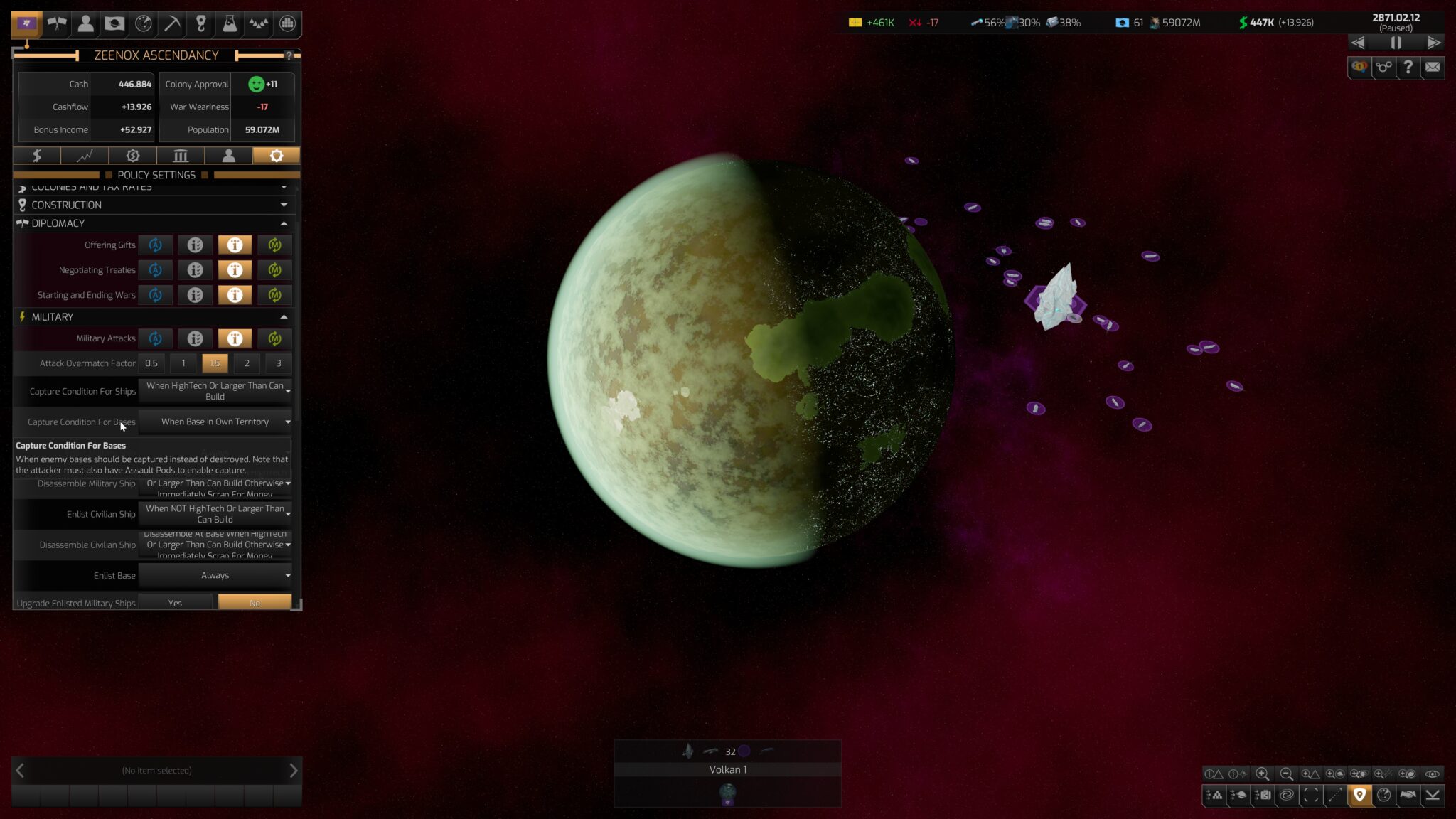1456x819 pixels.
Task: Expand the Diplomacy section panel
Action: [x=284, y=222]
